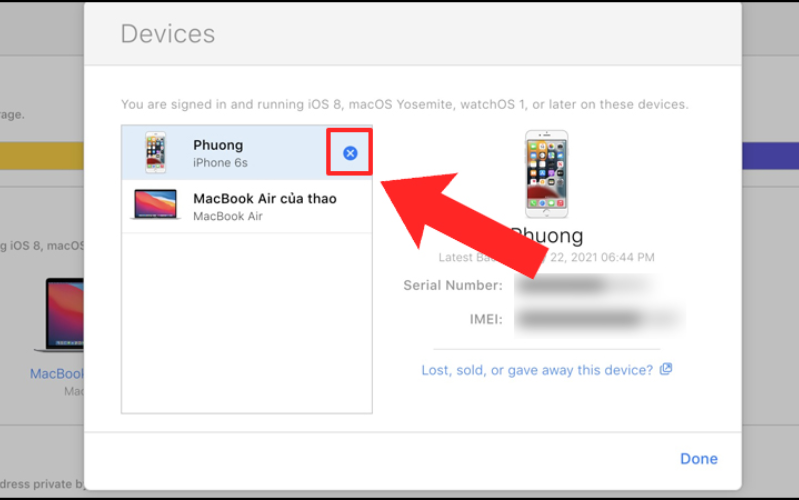This screenshot has width=799, height=500.
Task: Click the large iPhone image in the details pane
Action: 546,174
